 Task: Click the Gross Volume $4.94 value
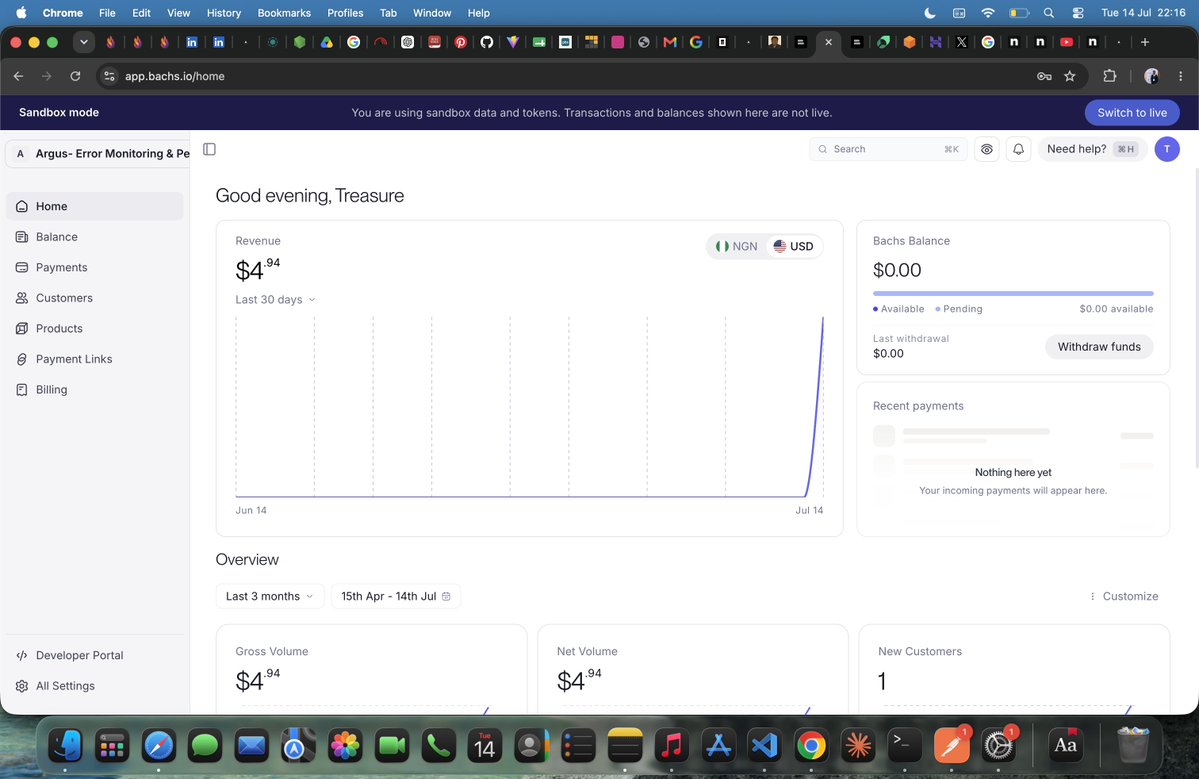tap(258, 680)
